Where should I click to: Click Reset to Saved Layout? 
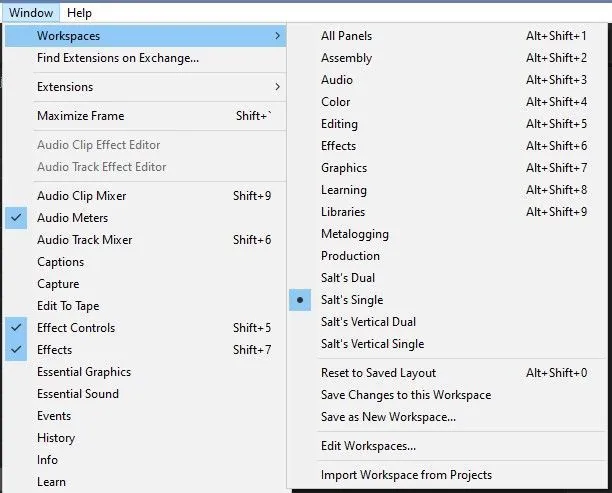click(x=378, y=373)
